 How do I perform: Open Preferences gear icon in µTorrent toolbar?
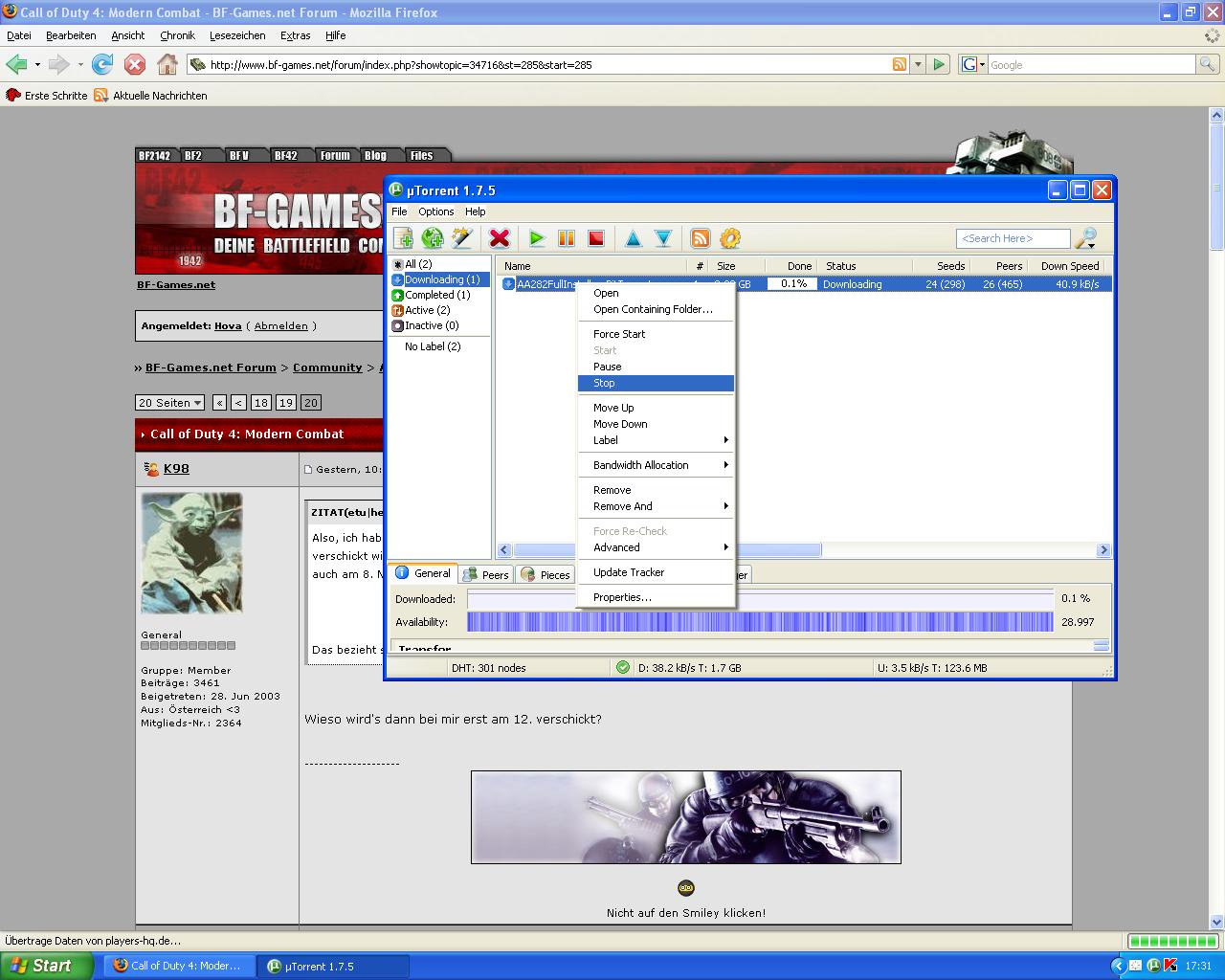730,238
